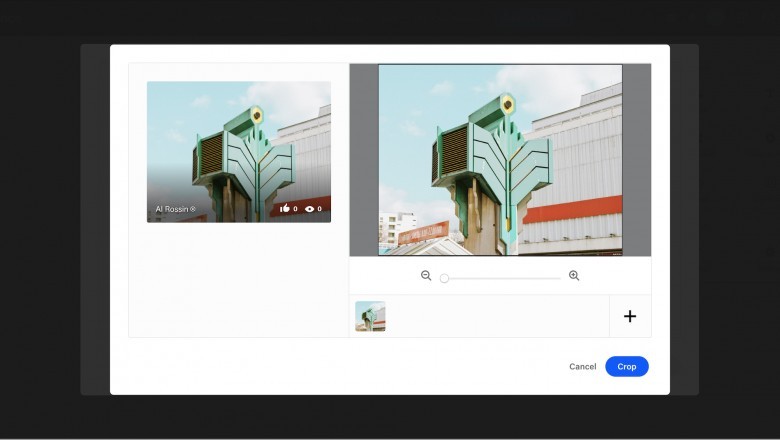Click the thumbs-up appreciation icon on preview
780x440 pixels.
click(x=285, y=209)
